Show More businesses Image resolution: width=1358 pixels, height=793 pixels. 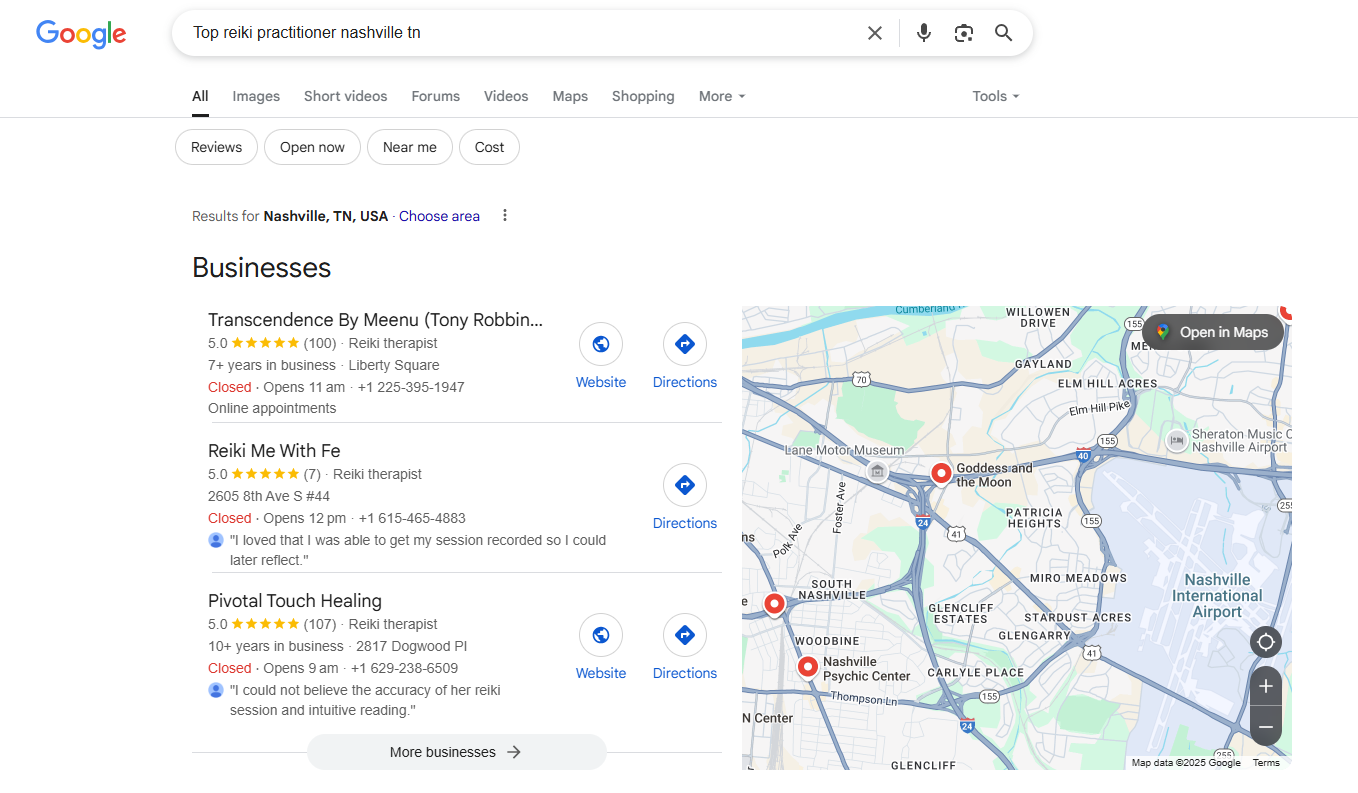457,752
